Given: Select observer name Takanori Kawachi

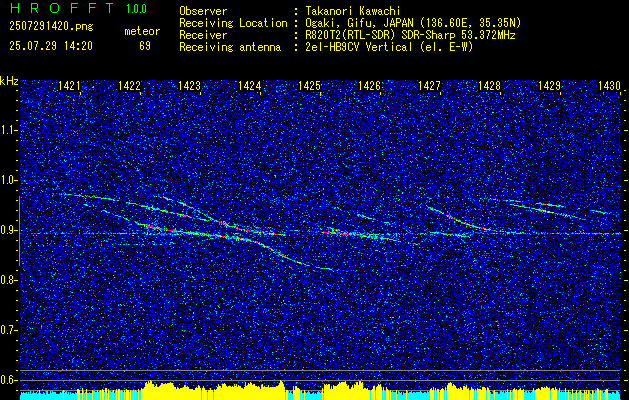Looking at the screenshot, I should 353,11.
